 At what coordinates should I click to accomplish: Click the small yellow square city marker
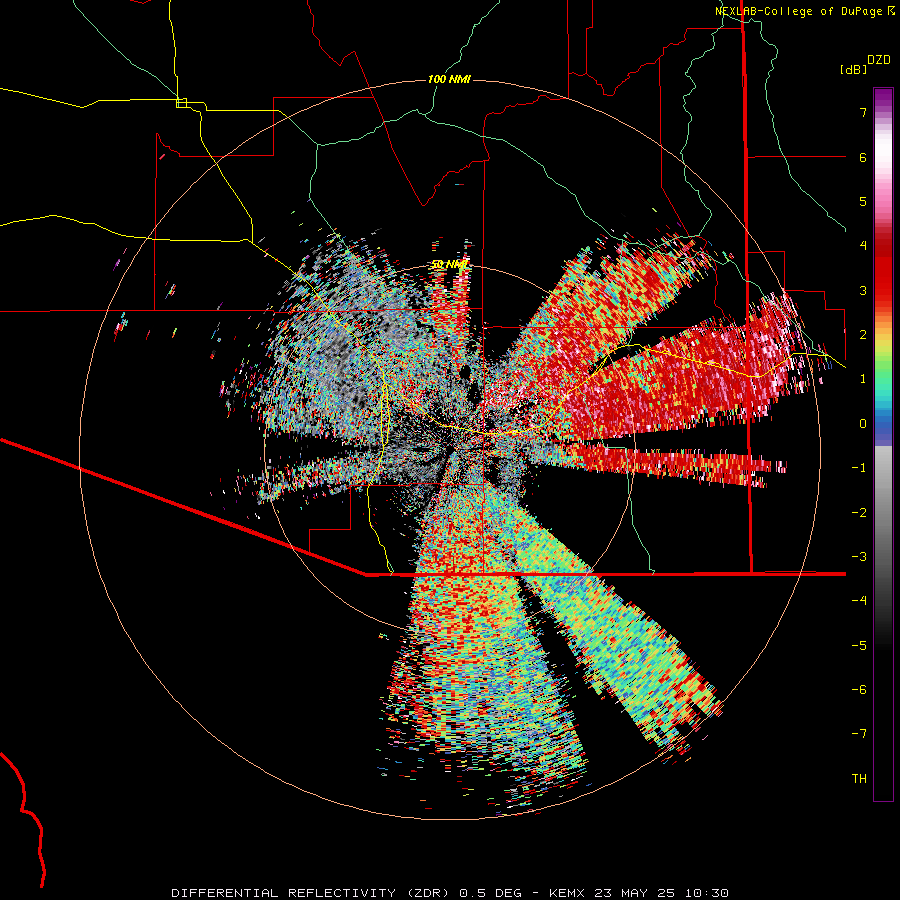click(181, 103)
